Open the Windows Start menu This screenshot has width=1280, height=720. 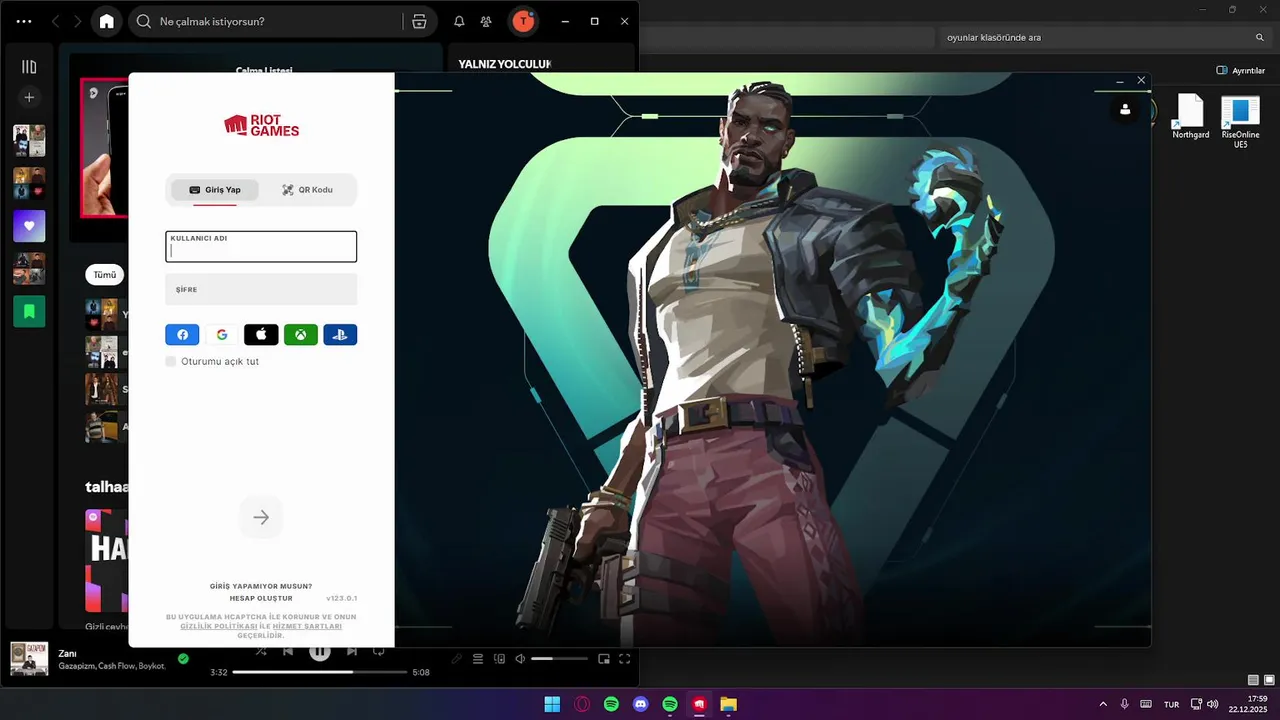point(552,704)
